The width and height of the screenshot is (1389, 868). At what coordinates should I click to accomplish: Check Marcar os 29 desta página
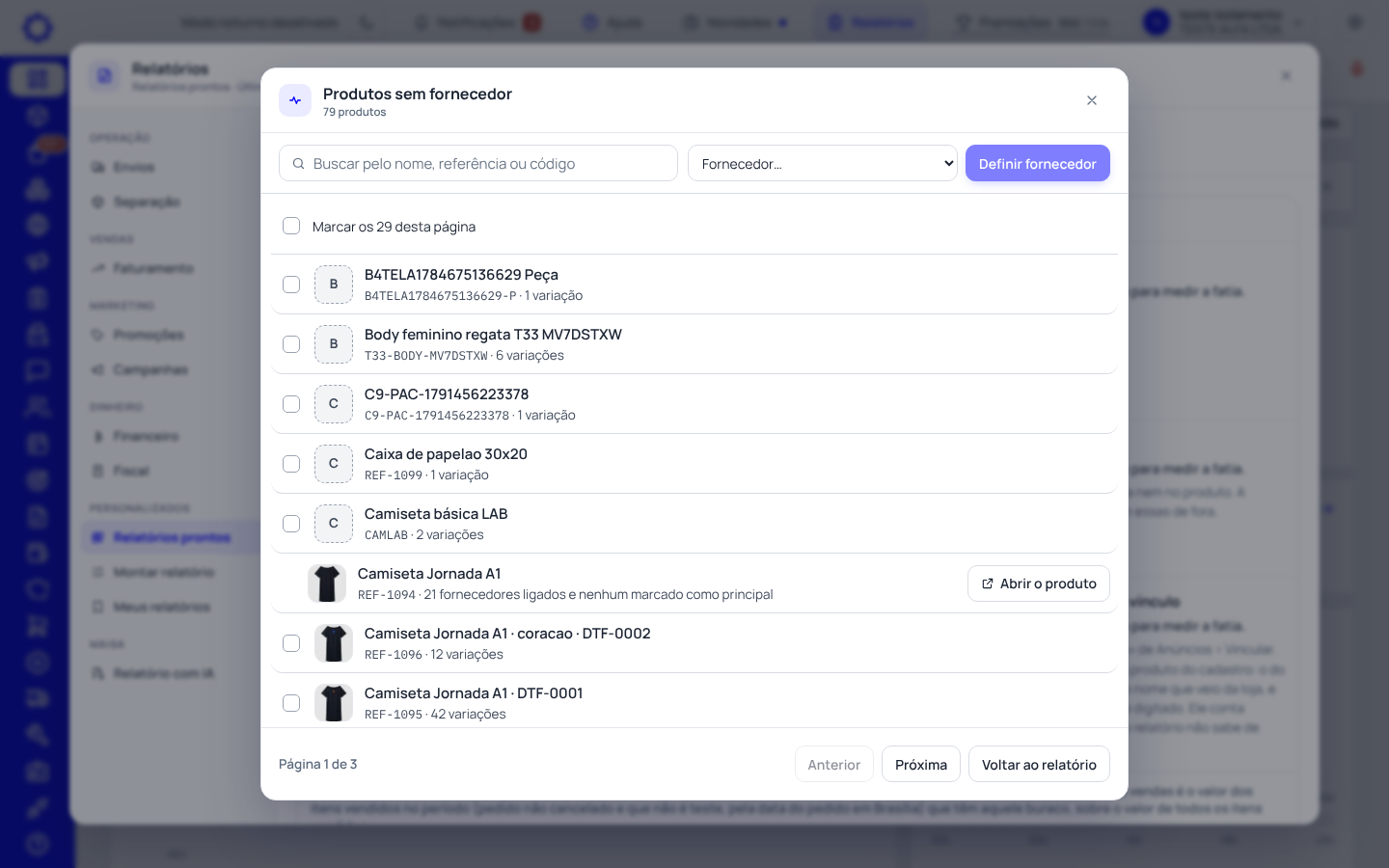(291, 226)
